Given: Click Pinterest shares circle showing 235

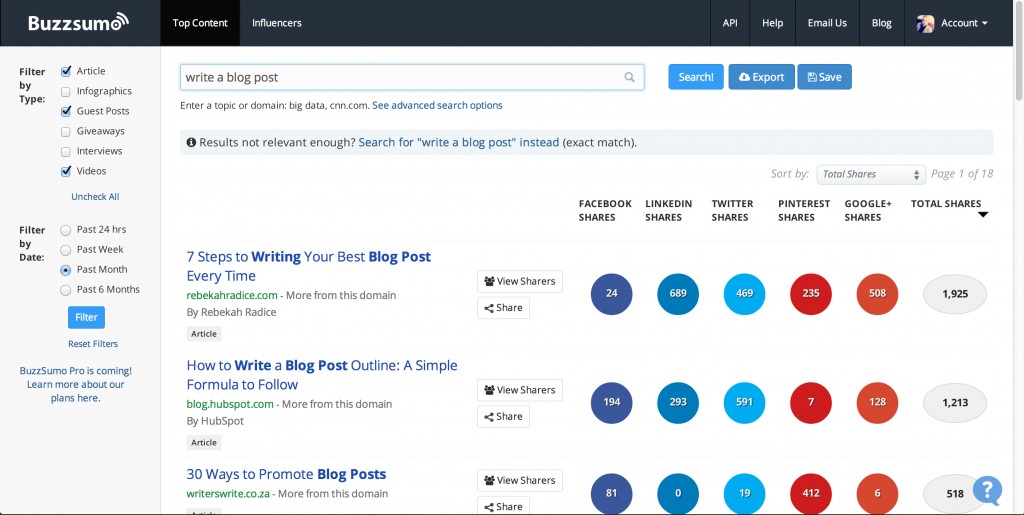Looking at the screenshot, I should [811, 294].
